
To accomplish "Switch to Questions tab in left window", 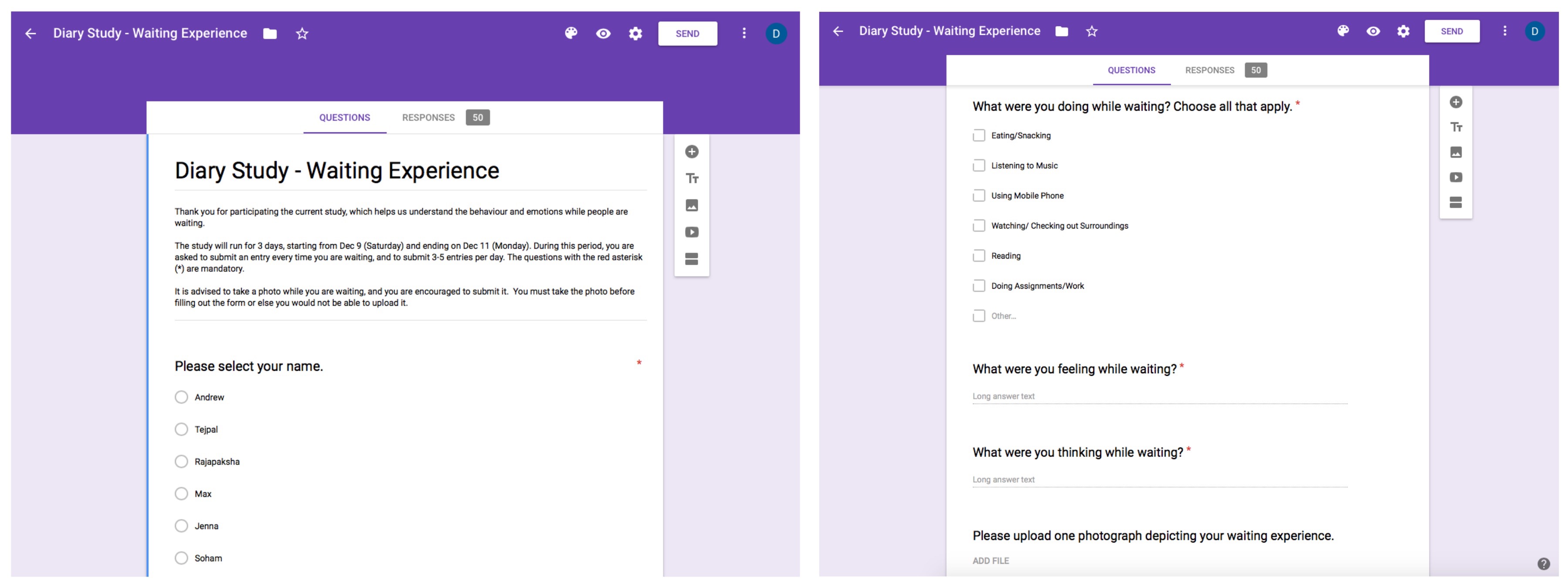I will 345,118.
